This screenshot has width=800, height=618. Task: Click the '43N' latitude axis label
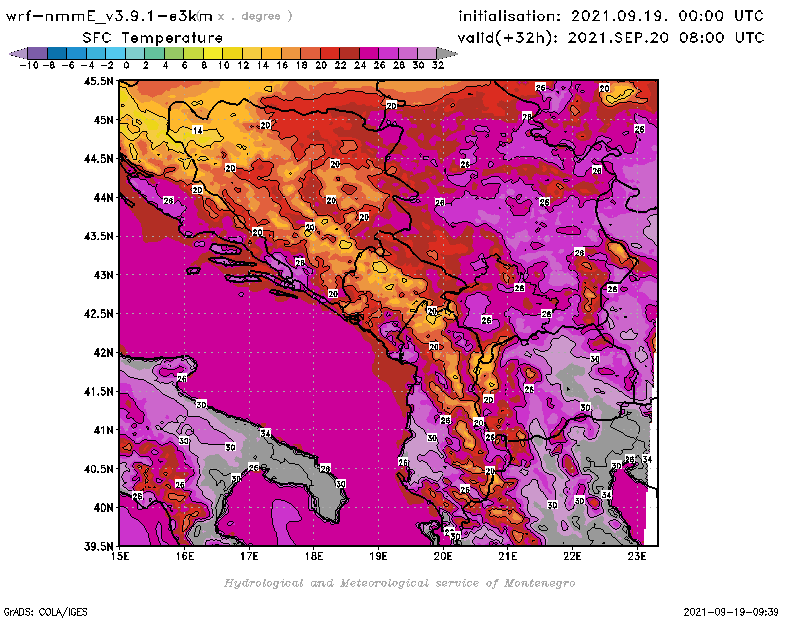coord(104,275)
